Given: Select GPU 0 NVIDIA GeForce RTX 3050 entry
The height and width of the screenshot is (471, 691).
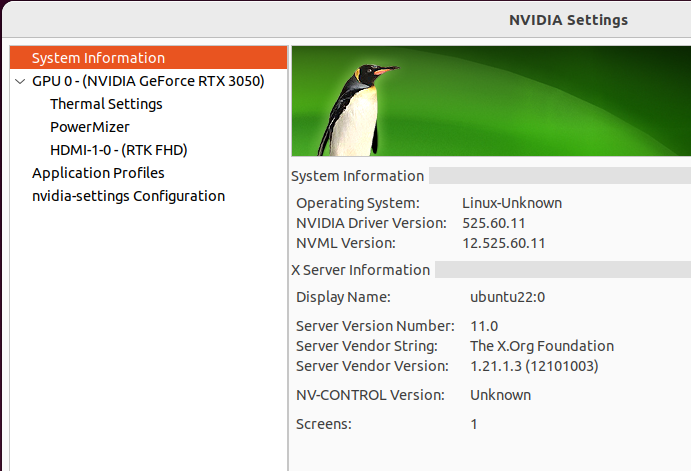Looking at the screenshot, I should (x=148, y=81).
